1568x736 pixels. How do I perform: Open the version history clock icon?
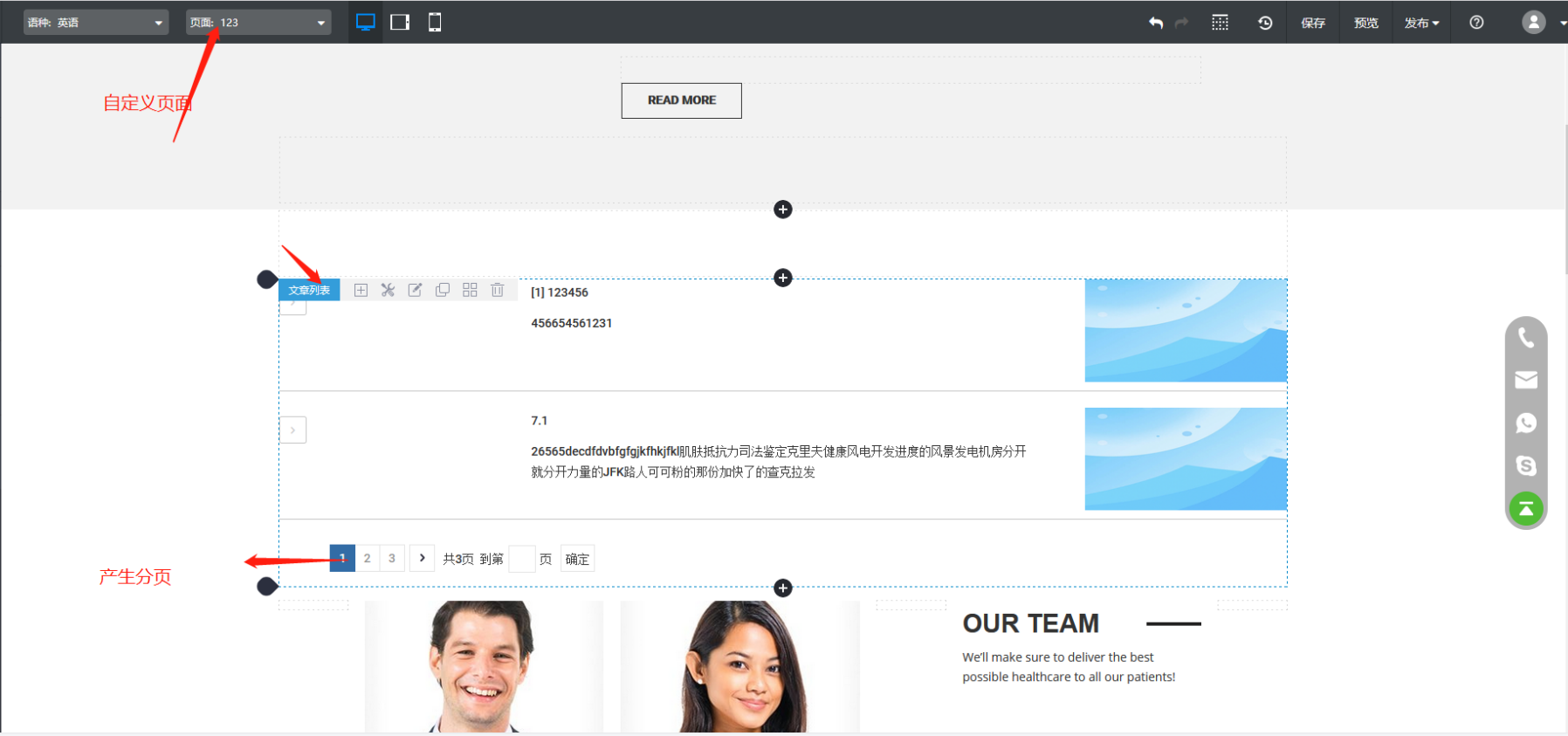pyautogui.click(x=1264, y=23)
